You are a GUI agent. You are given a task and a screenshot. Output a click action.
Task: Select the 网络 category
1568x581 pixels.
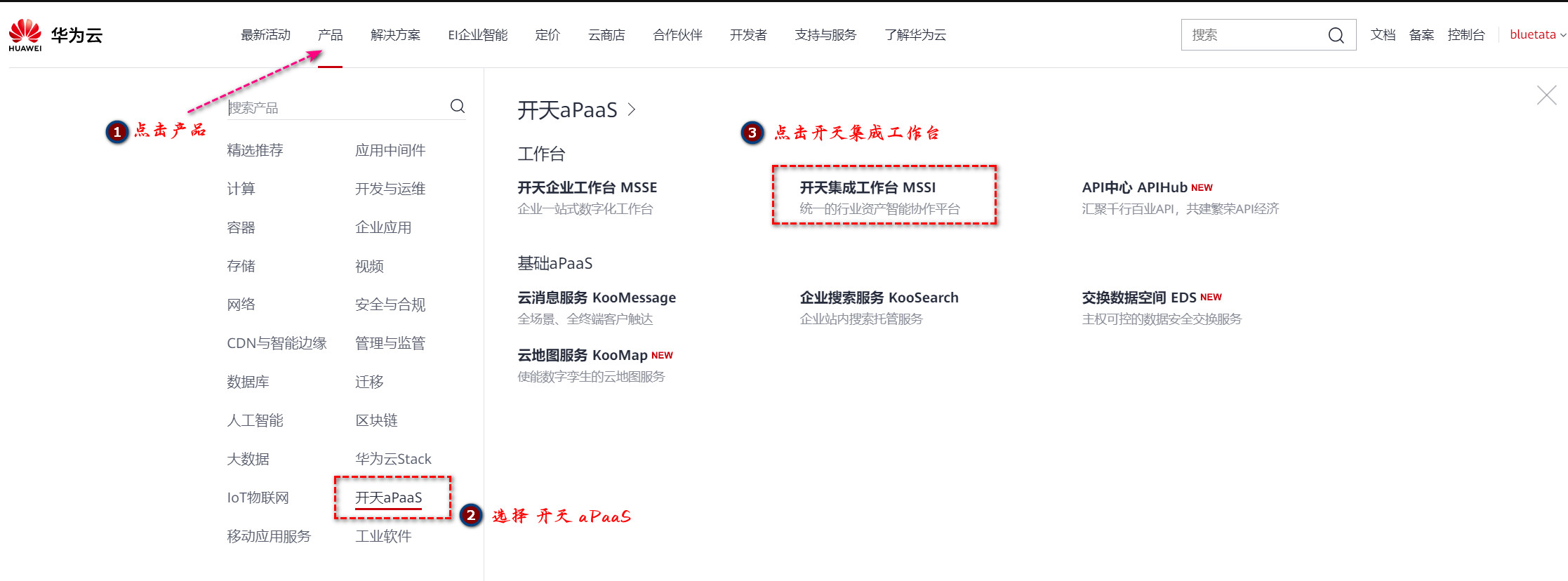click(241, 305)
